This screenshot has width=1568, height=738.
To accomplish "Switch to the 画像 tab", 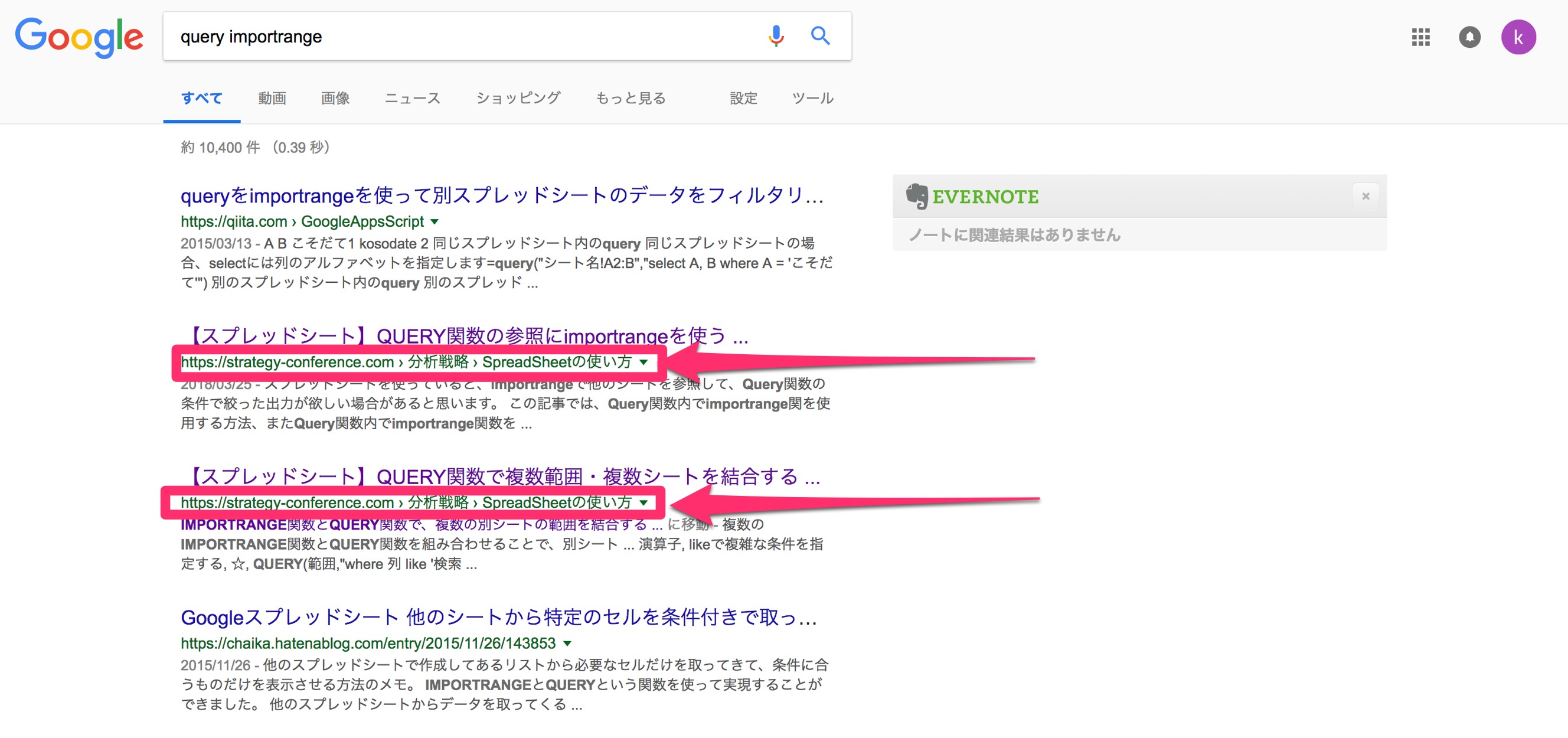I will point(335,98).
